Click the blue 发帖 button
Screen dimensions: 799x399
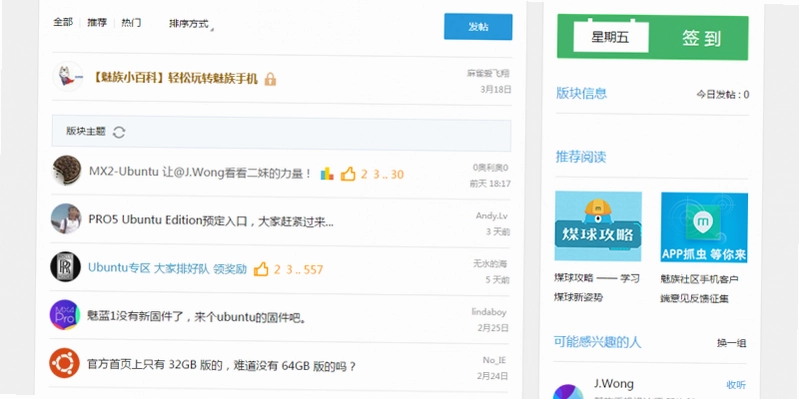click(x=478, y=26)
